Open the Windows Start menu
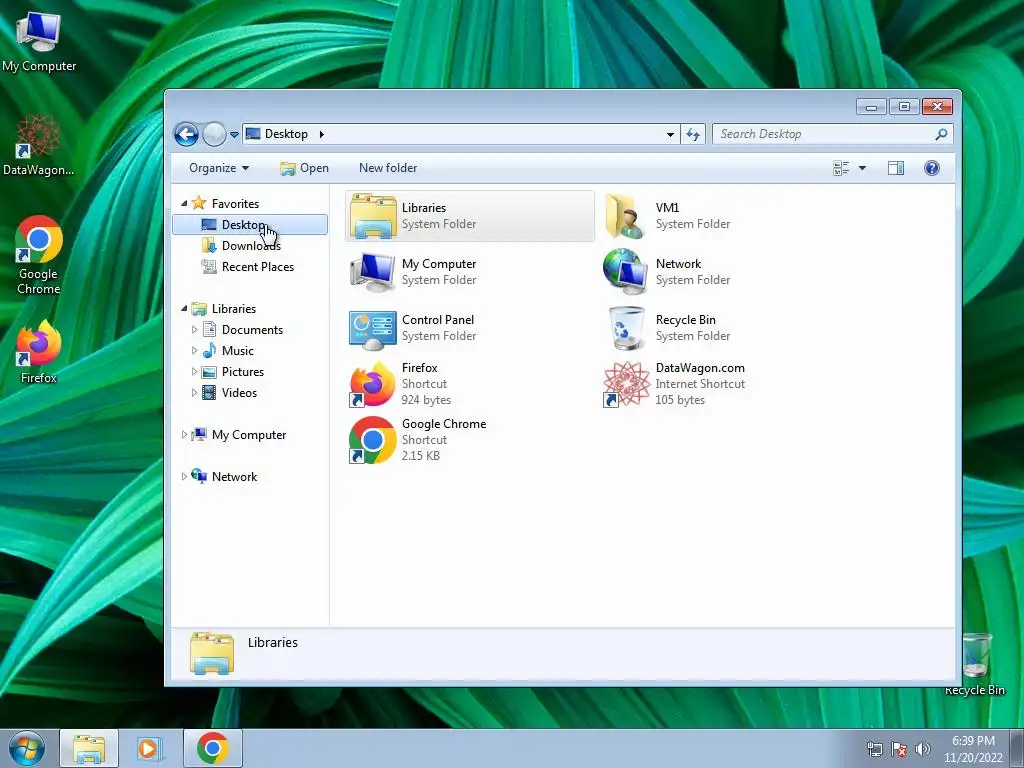 [x=27, y=748]
